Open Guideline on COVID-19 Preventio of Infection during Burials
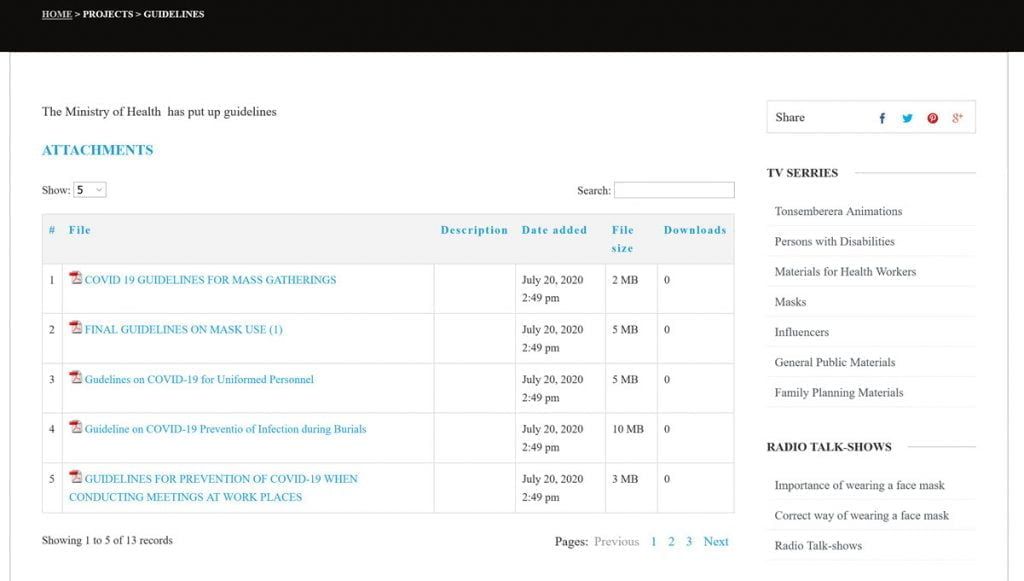 [225, 429]
